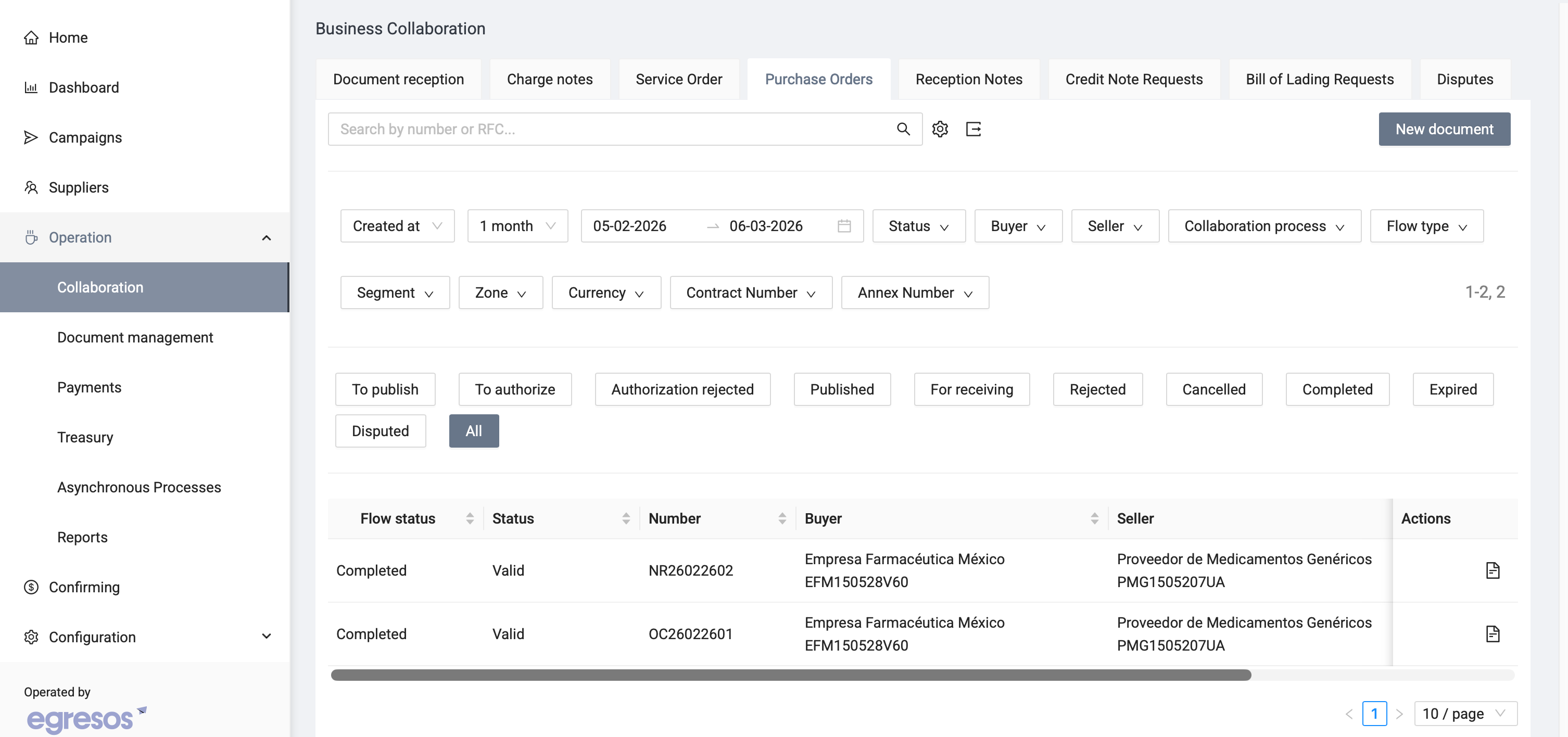Image resolution: width=1568 pixels, height=737 pixels.
Task: Go to Payments in sidebar
Action: (89, 387)
